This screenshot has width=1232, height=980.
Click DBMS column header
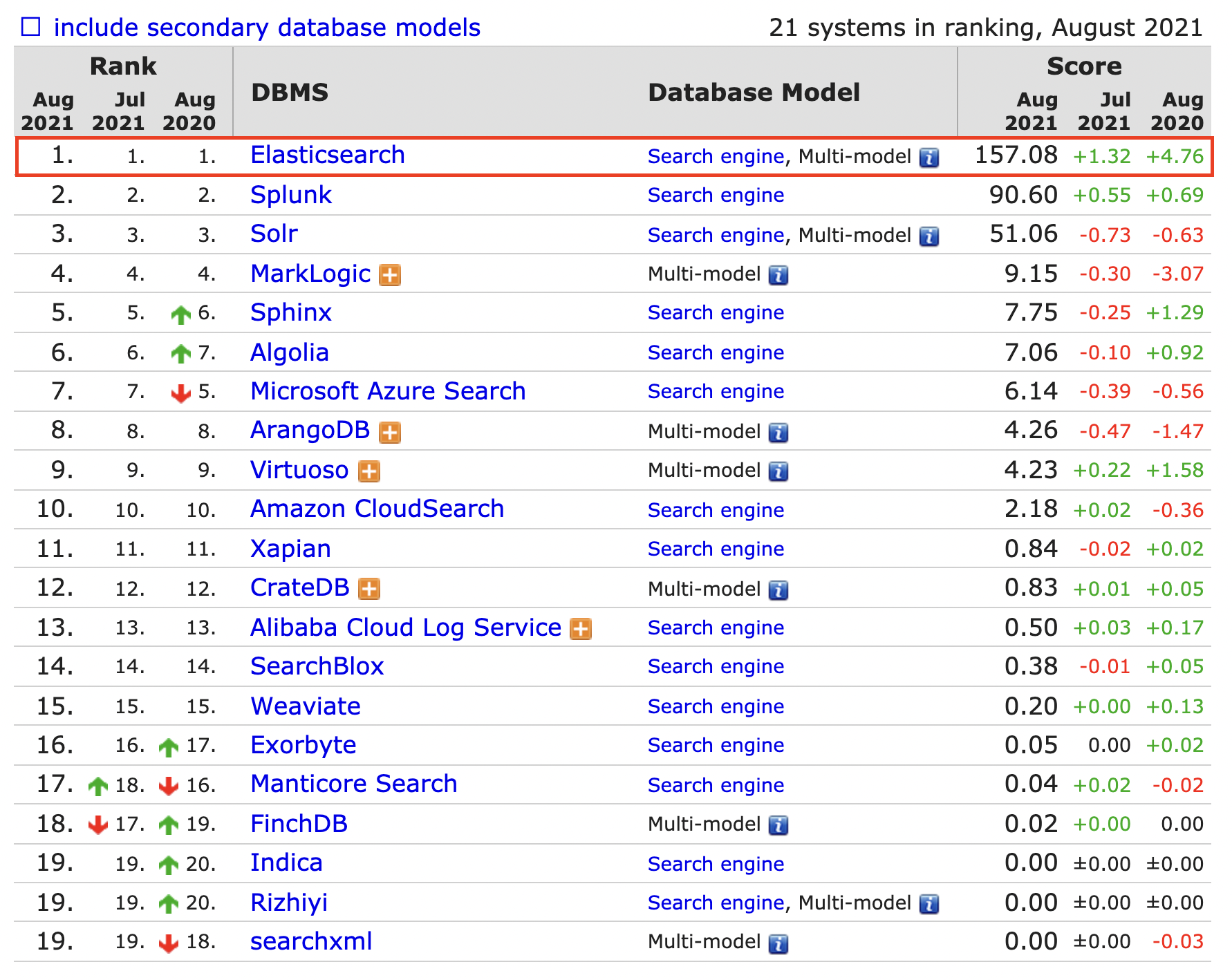[290, 92]
